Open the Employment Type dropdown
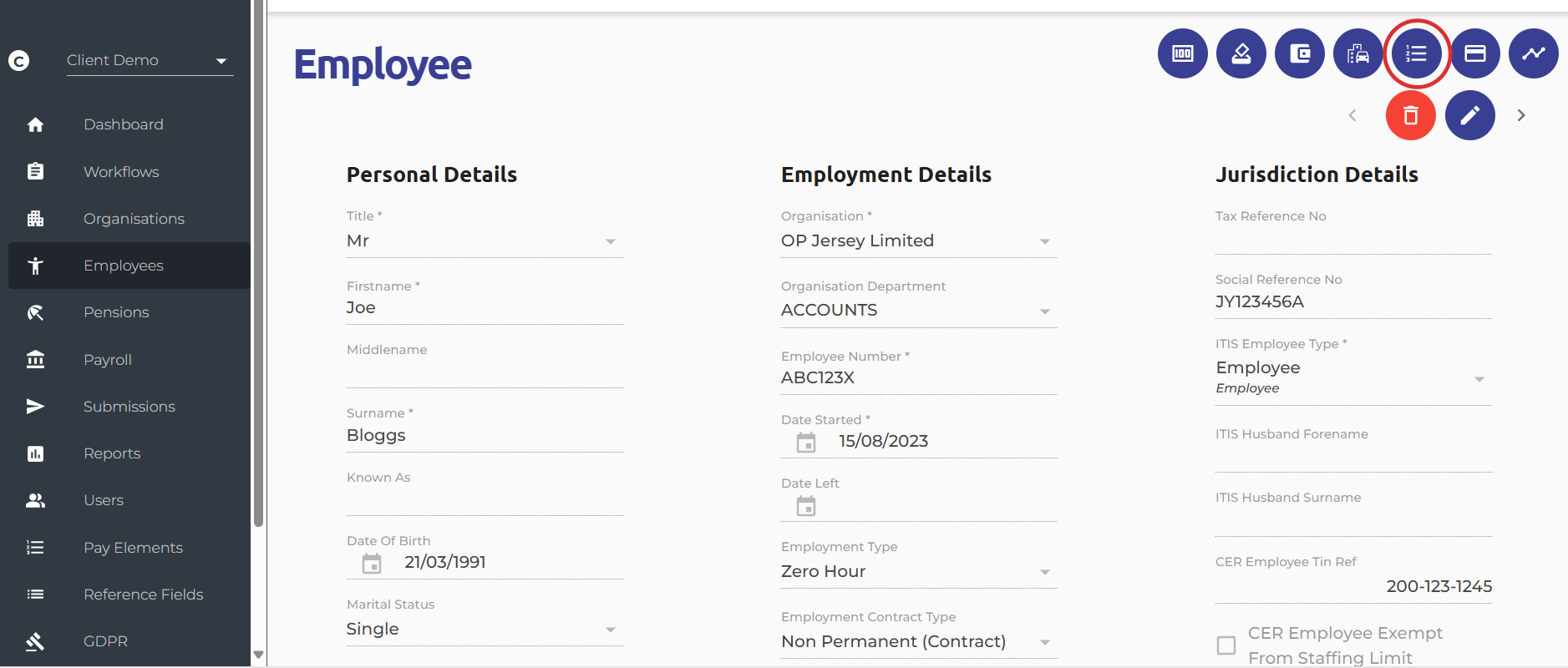 [x=919, y=572]
